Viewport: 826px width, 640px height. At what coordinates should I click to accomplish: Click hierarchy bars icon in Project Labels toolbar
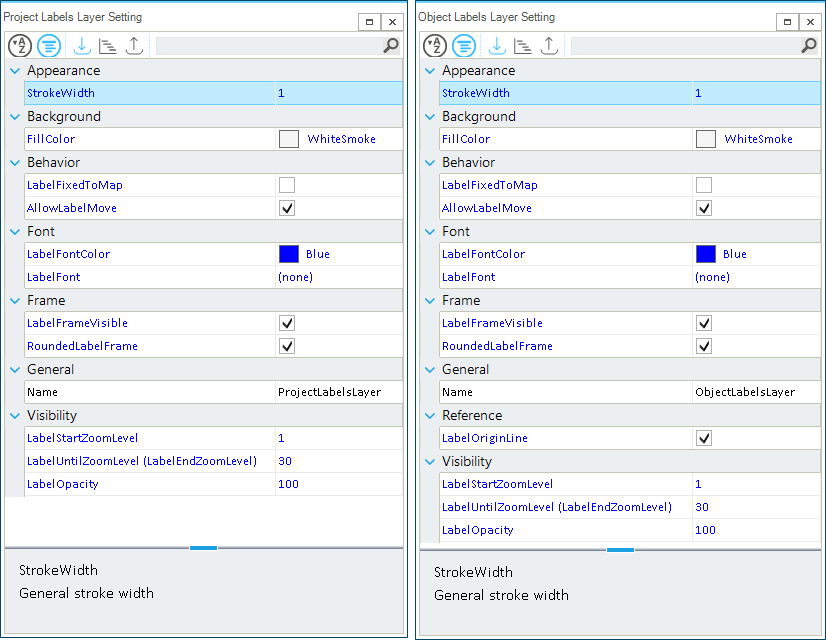click(108, 46)
